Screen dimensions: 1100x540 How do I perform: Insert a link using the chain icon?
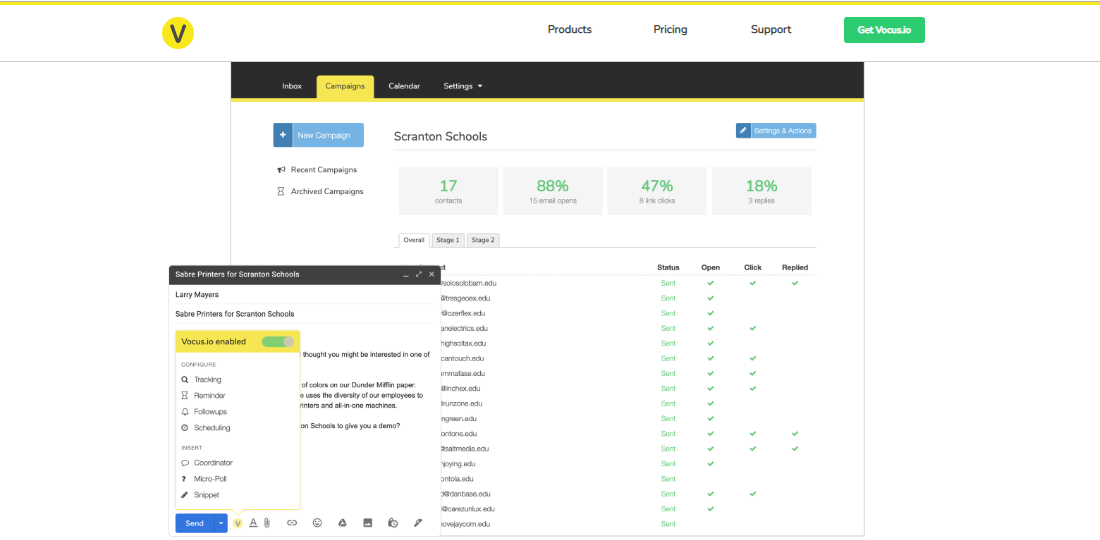(x=292, y=522)
